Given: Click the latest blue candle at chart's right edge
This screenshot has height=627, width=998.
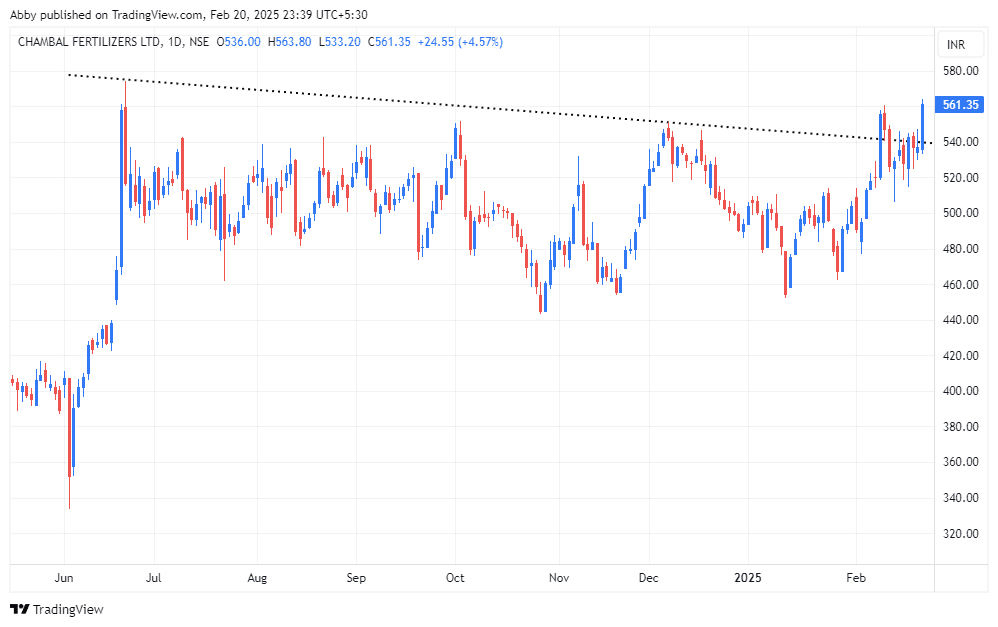Looking at the screenshot, I should click(x=922, y=126).
